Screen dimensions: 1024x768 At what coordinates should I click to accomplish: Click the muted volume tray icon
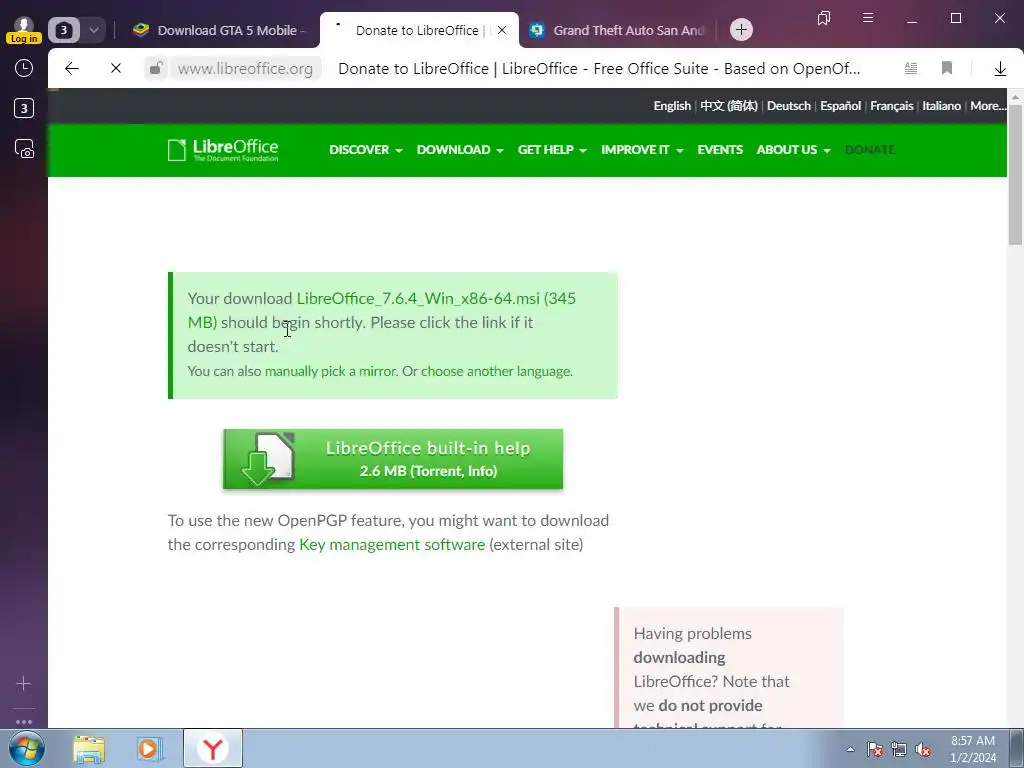[923, 749]
